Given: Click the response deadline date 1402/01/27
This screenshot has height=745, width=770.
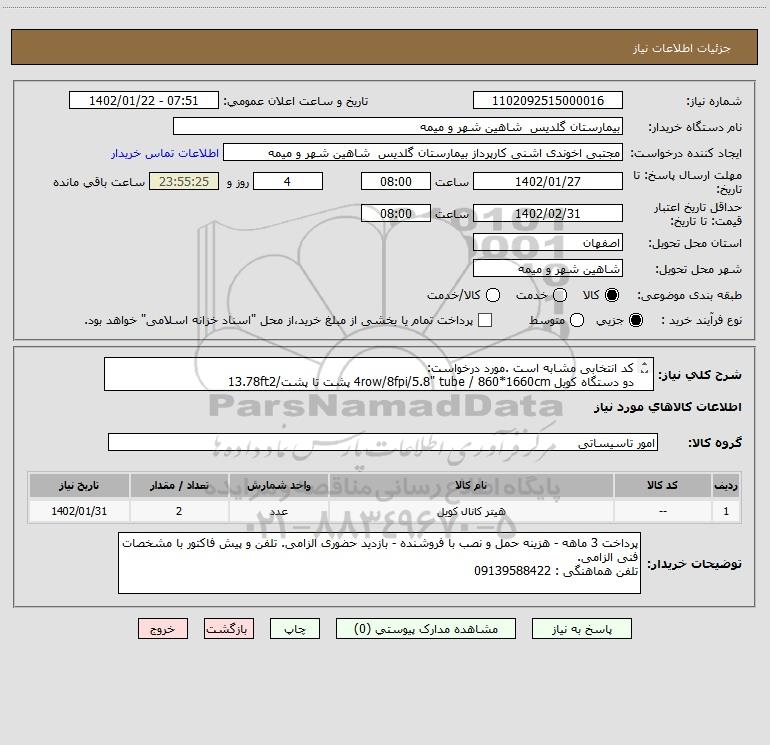Looking at the screenshot, I should pos(548,181).
